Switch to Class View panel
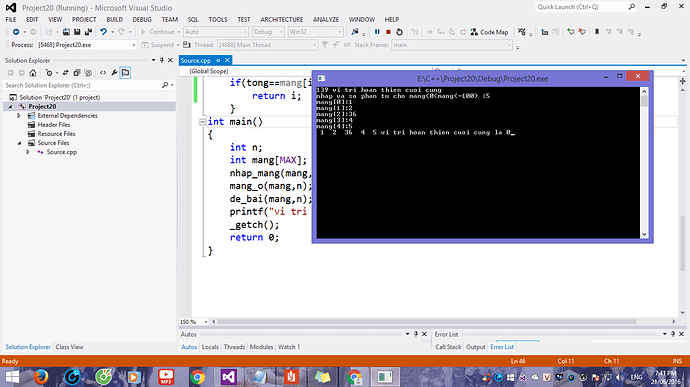This screenshot has width=690, height=387. [70, 347]
